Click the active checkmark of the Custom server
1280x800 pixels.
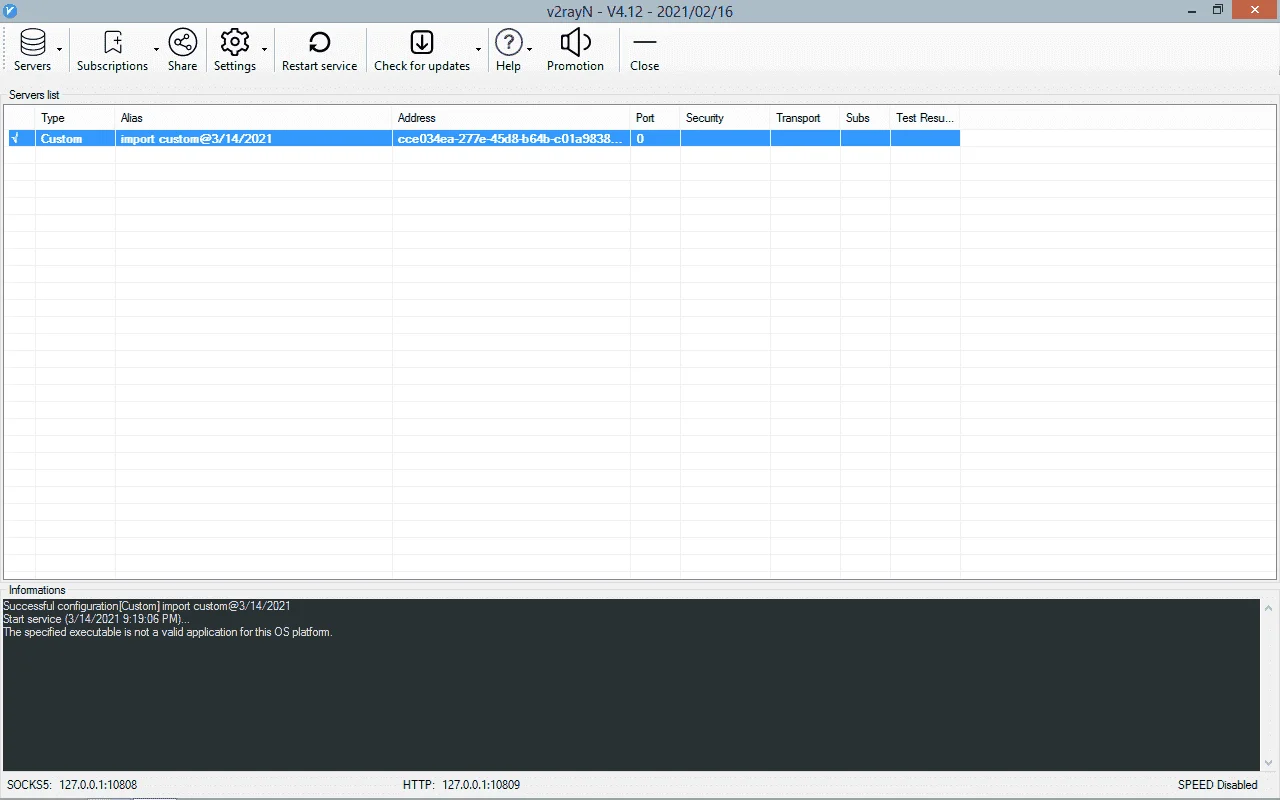[15, 139]
